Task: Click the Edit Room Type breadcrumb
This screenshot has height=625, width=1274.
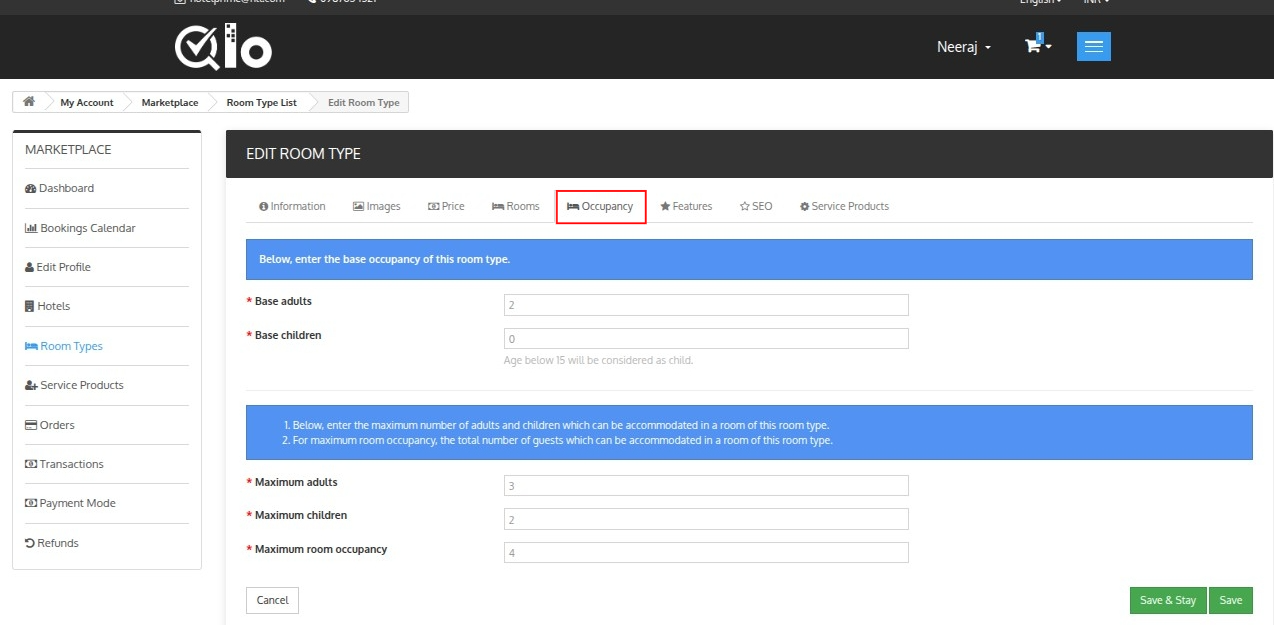Action: tap(364, 103)
